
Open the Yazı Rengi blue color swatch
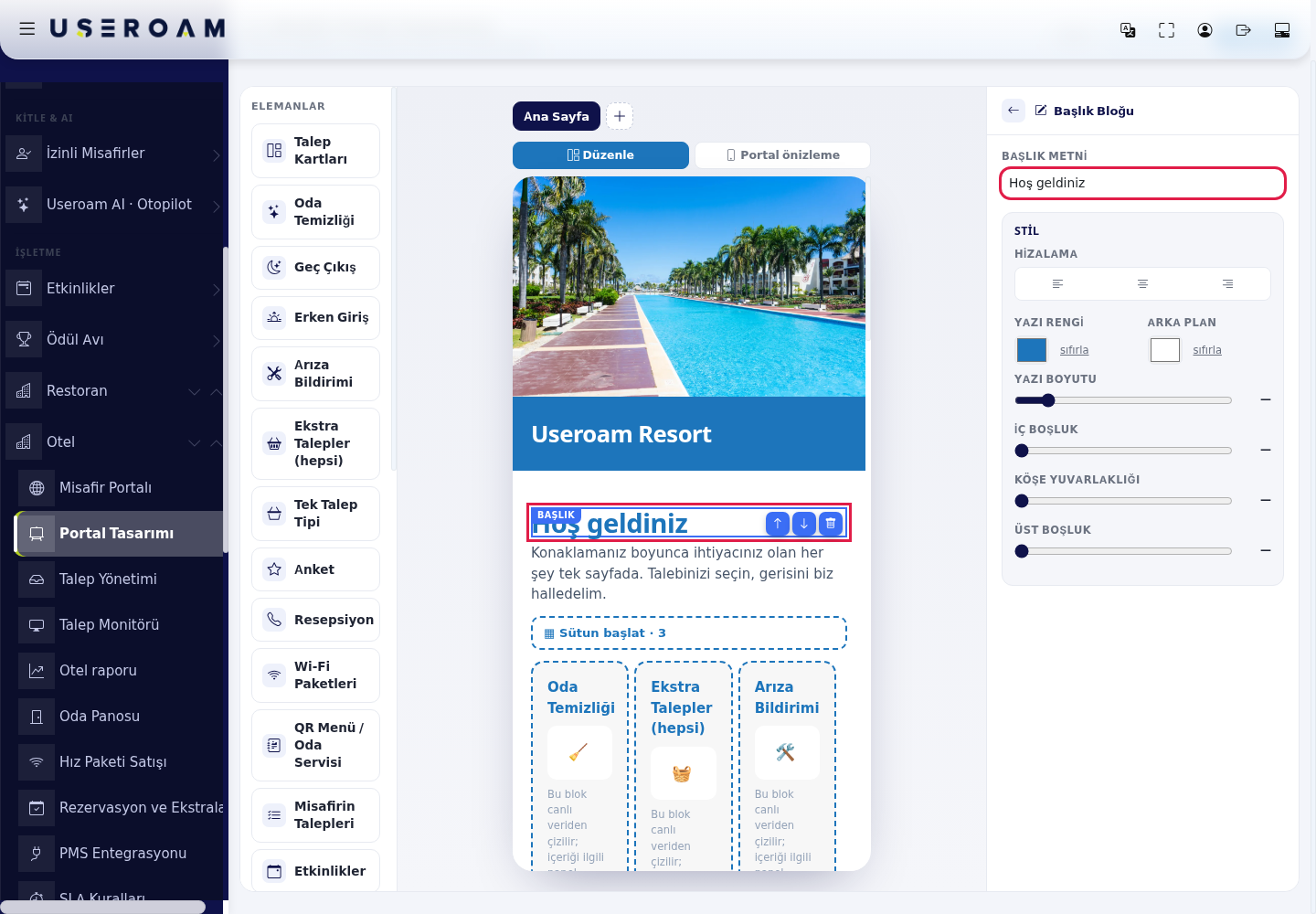pyautogui.click(x=1032, y=350)
